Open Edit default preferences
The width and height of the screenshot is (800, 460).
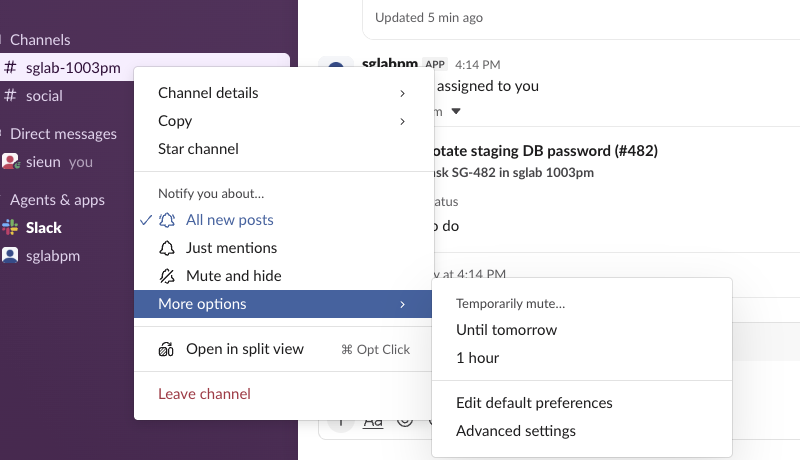pos(582,403)
